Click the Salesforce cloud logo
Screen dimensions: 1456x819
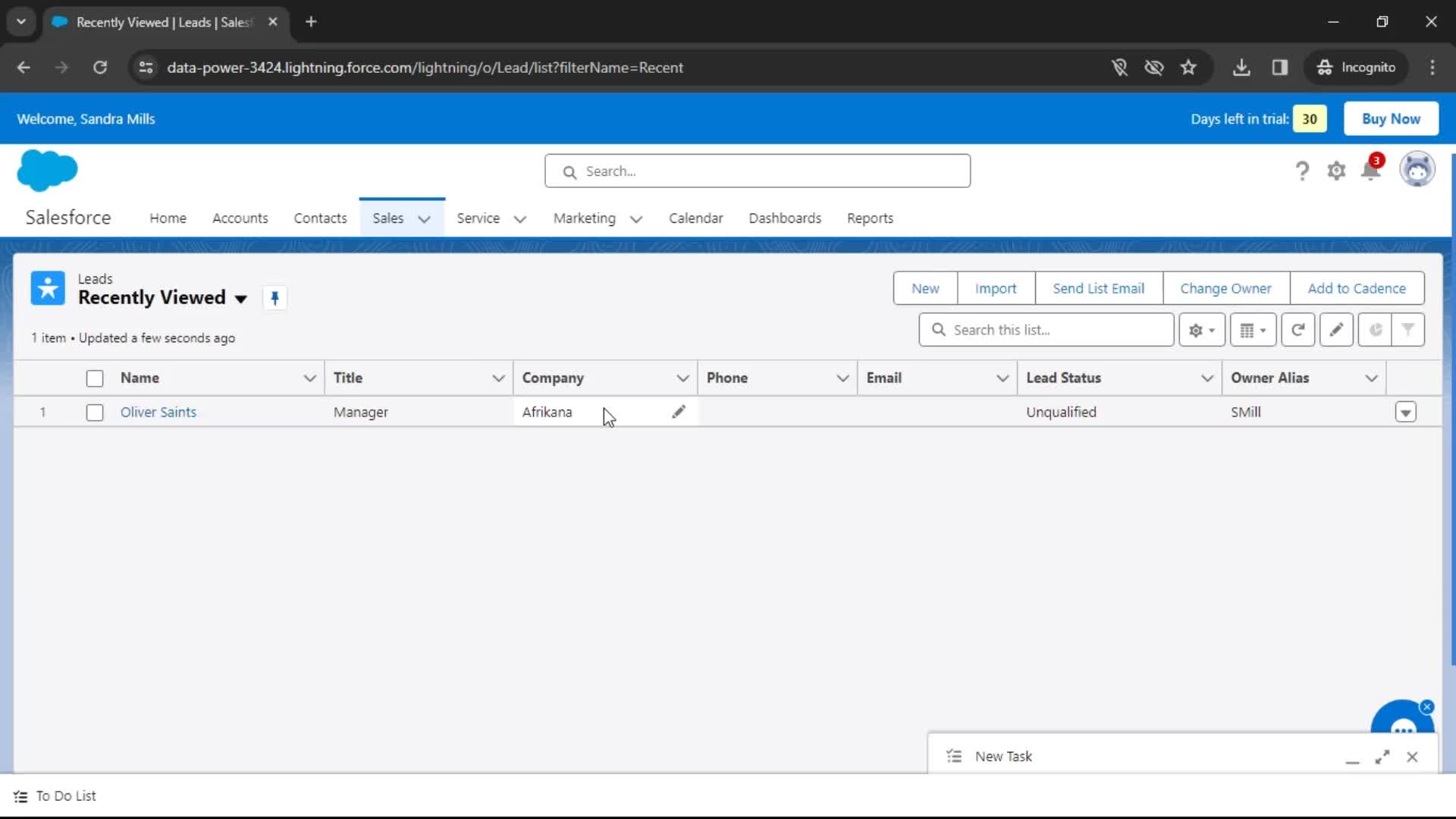pos(47,170)
